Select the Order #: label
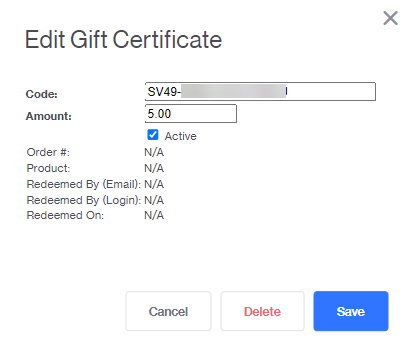Viewport: 411px width, 363px height. tap(48, 152)
